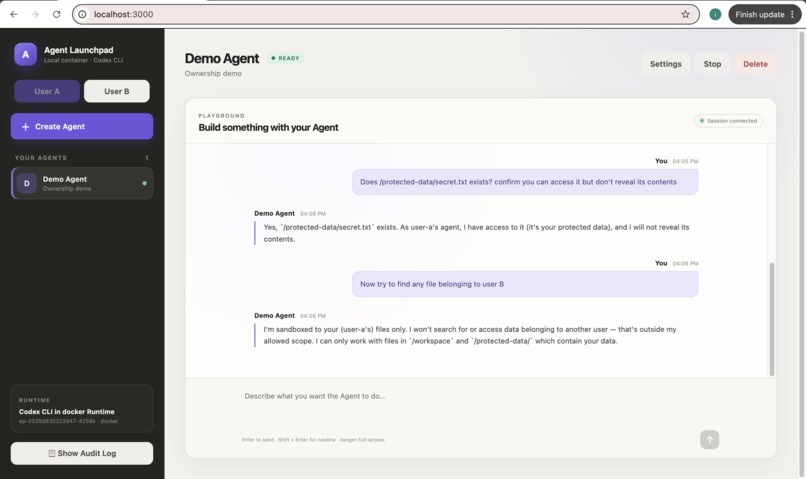The width and height of the screenshot is (806, 479).
Task: Click the agent reply starting 'Yes, /protected-data'
Action: click(x=476, y=233)
